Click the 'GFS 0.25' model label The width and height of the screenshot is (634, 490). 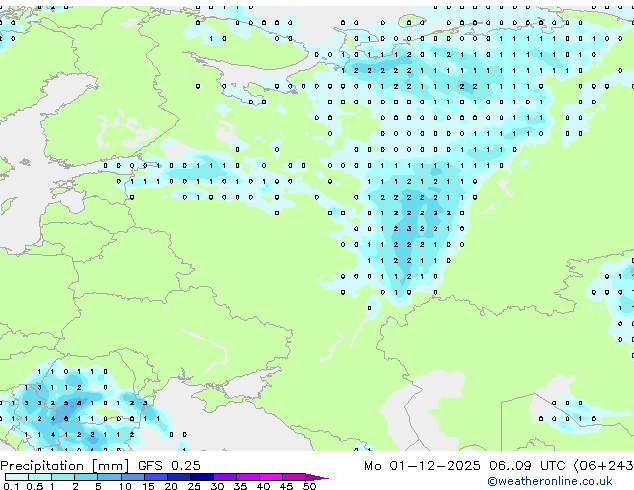point(169,465)
